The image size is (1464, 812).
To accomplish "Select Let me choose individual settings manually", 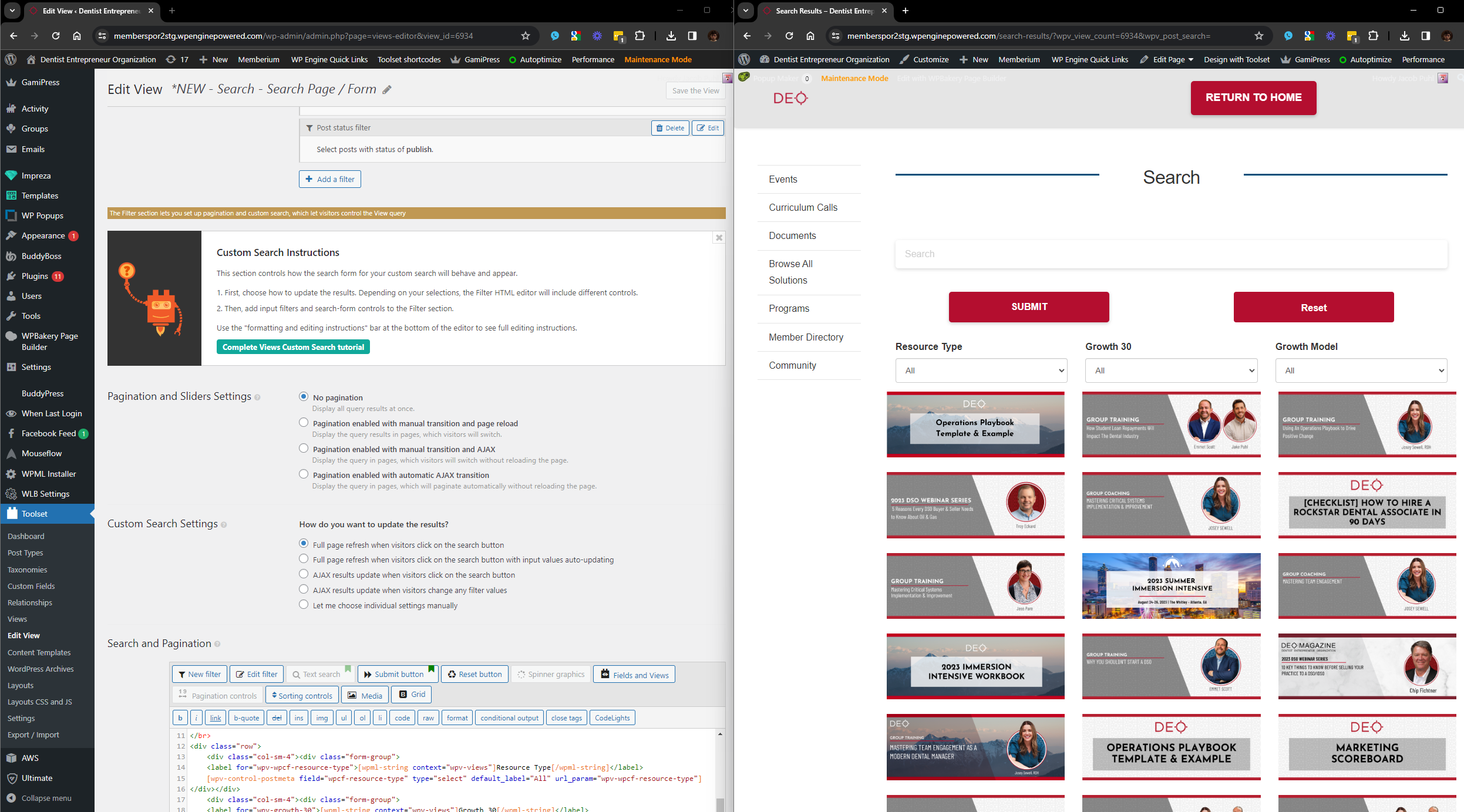I will [304, 605].
